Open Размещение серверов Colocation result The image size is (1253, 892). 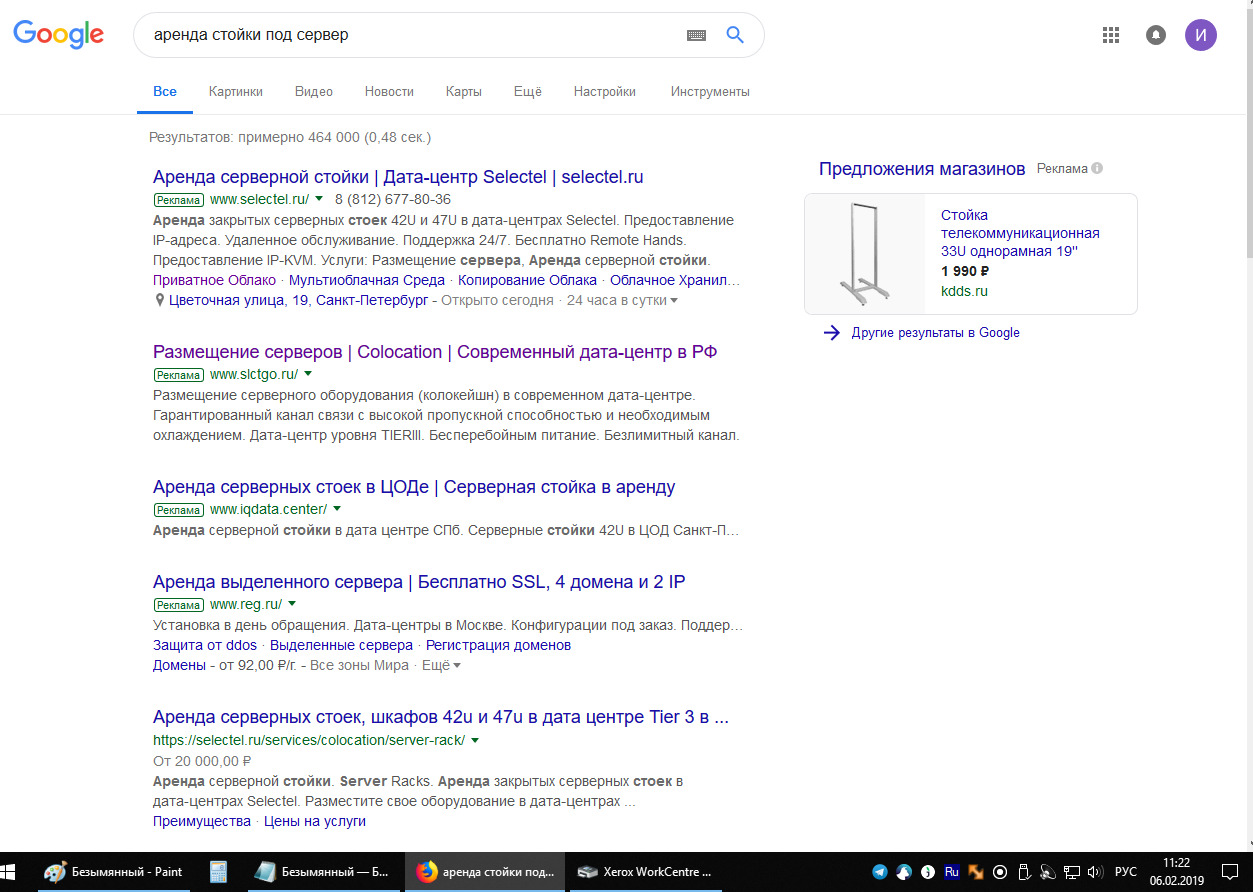click(435, 352)
